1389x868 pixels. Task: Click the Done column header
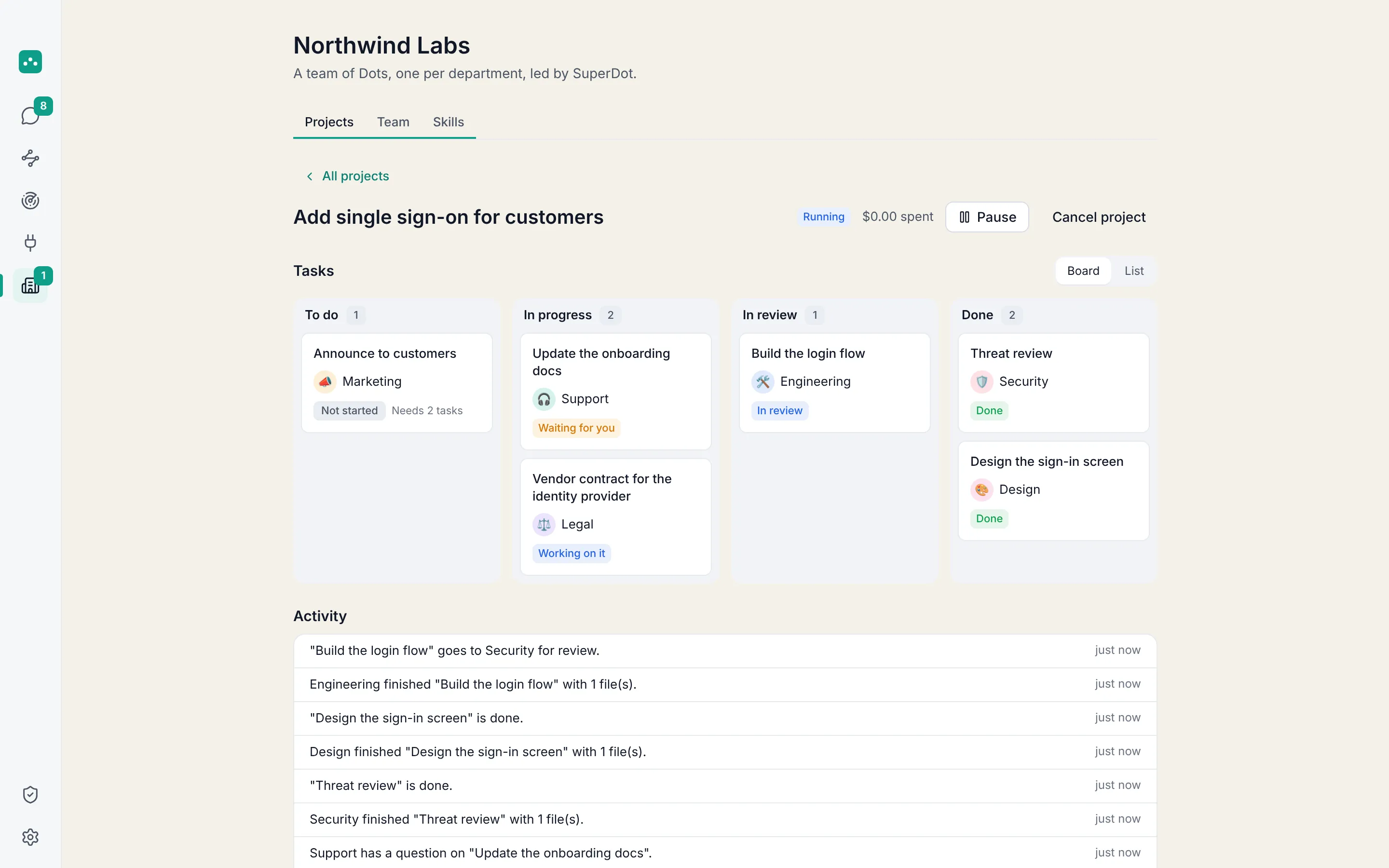coord(977,315)
